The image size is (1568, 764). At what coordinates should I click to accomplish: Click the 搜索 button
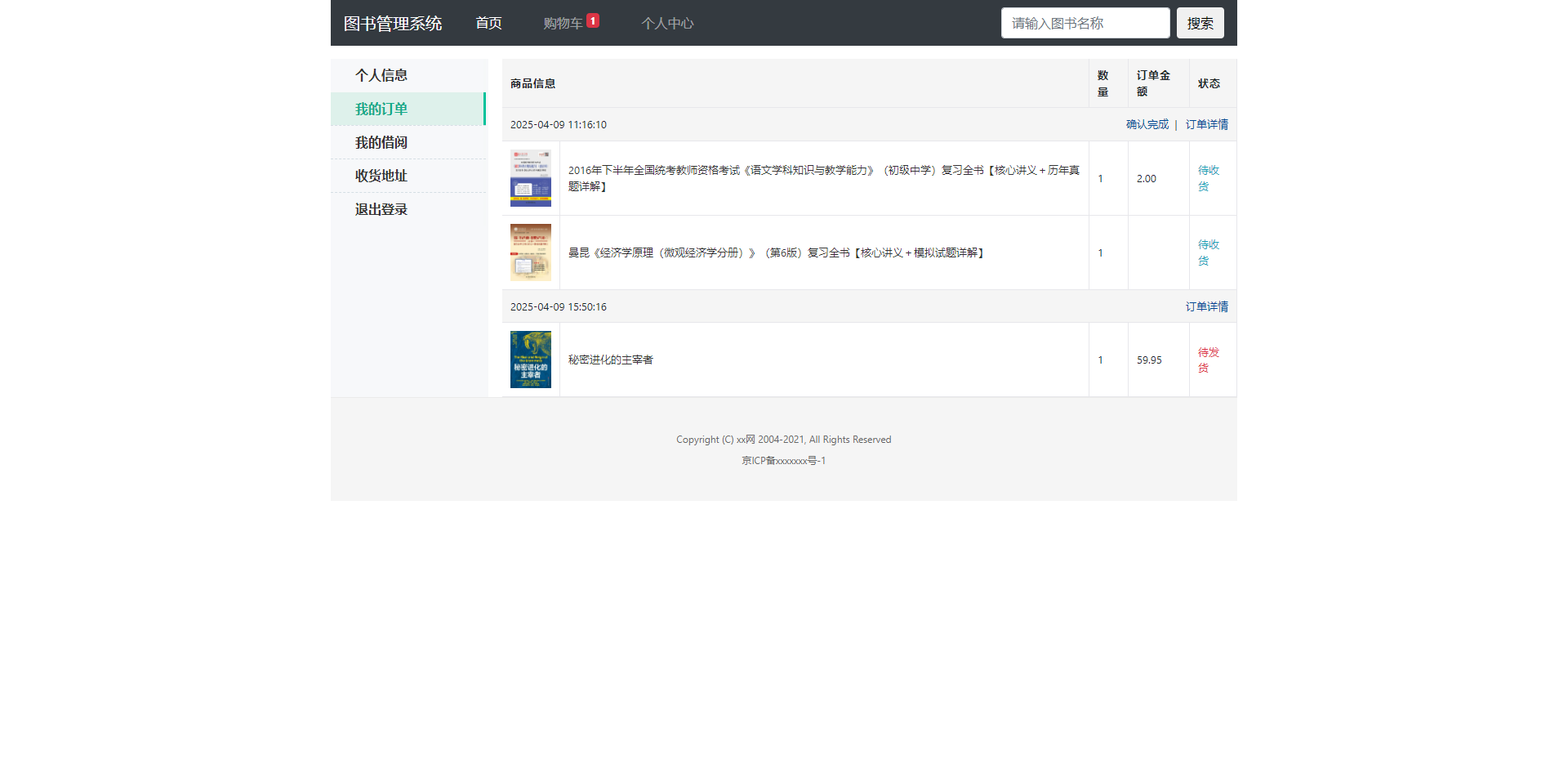pos(1200,23)
